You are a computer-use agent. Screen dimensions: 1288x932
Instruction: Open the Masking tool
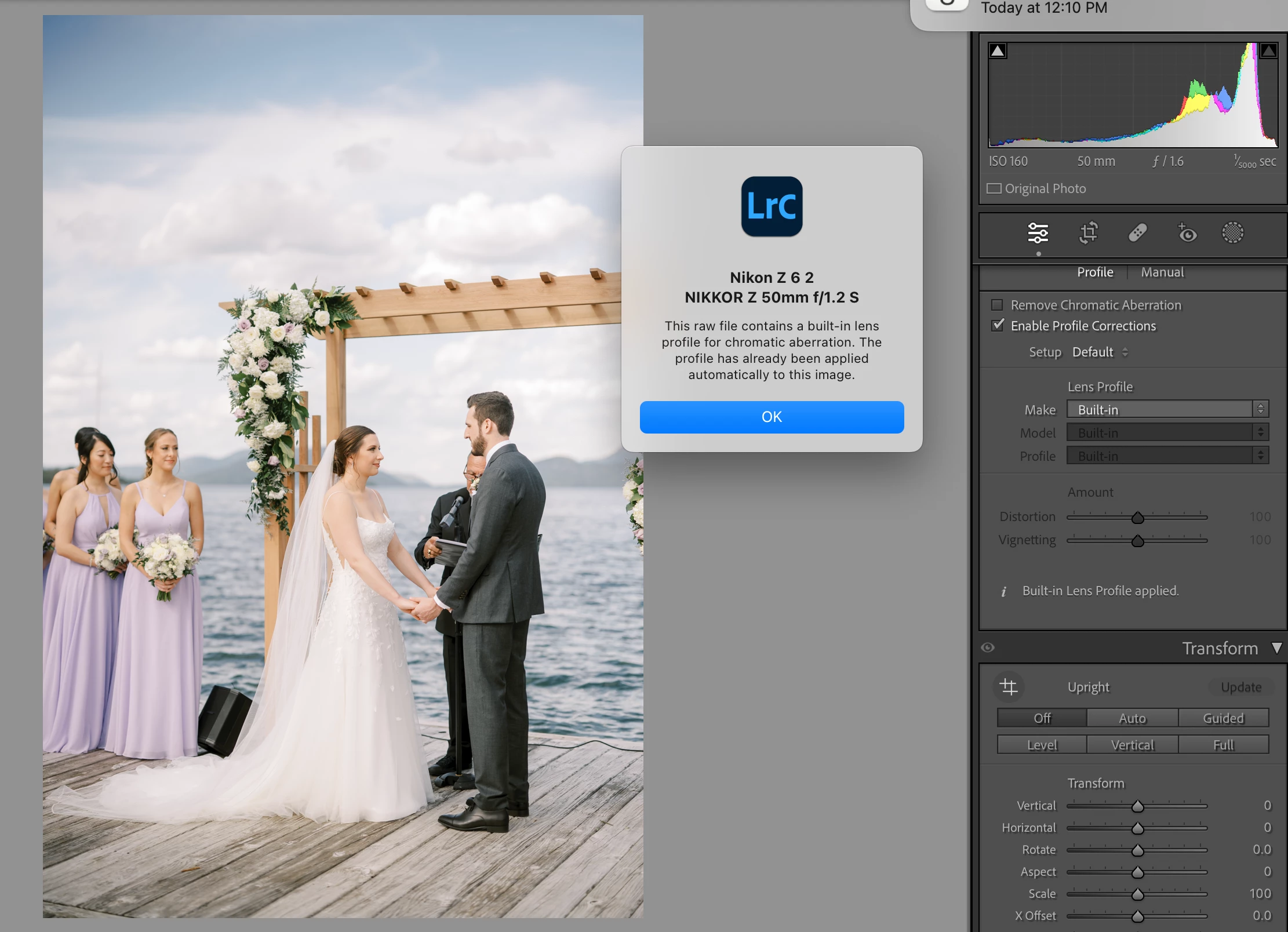(1232, 233)
